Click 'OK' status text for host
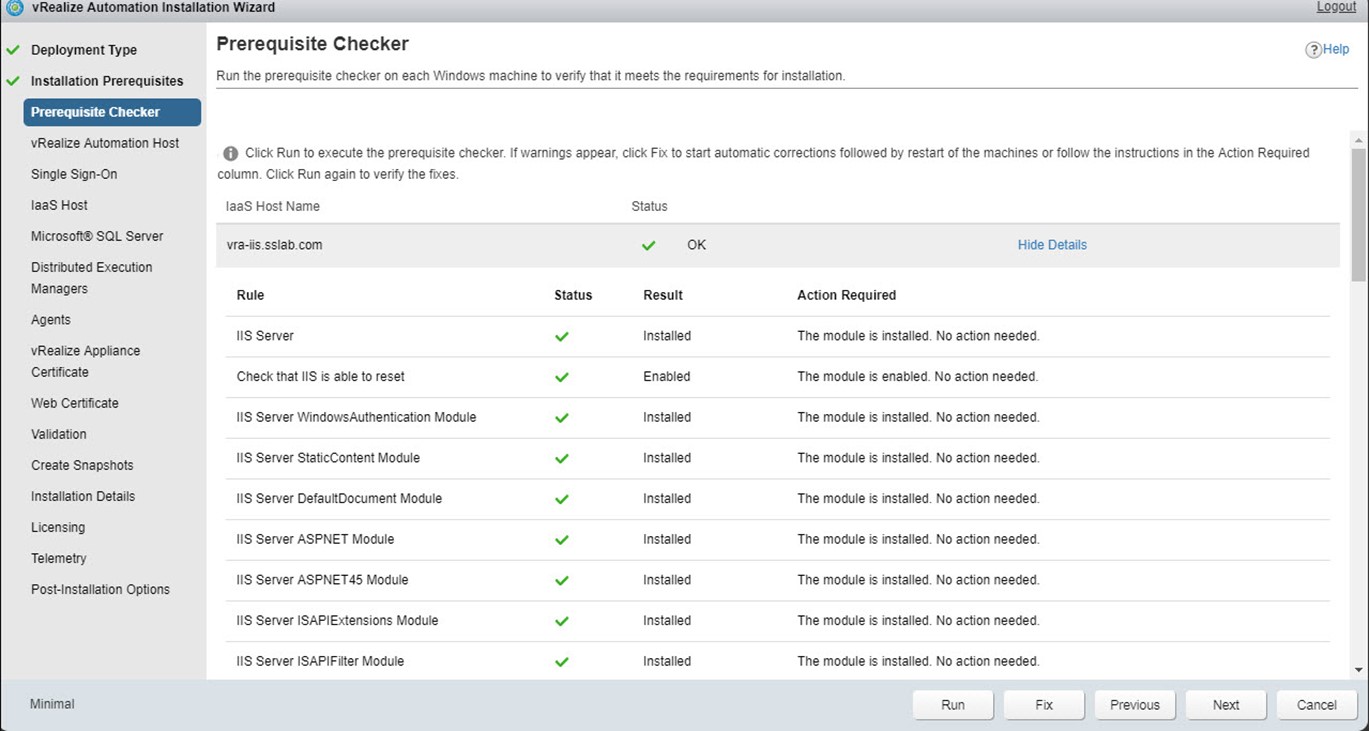This screenshot has width=1369, height=731. pos(696,245)
